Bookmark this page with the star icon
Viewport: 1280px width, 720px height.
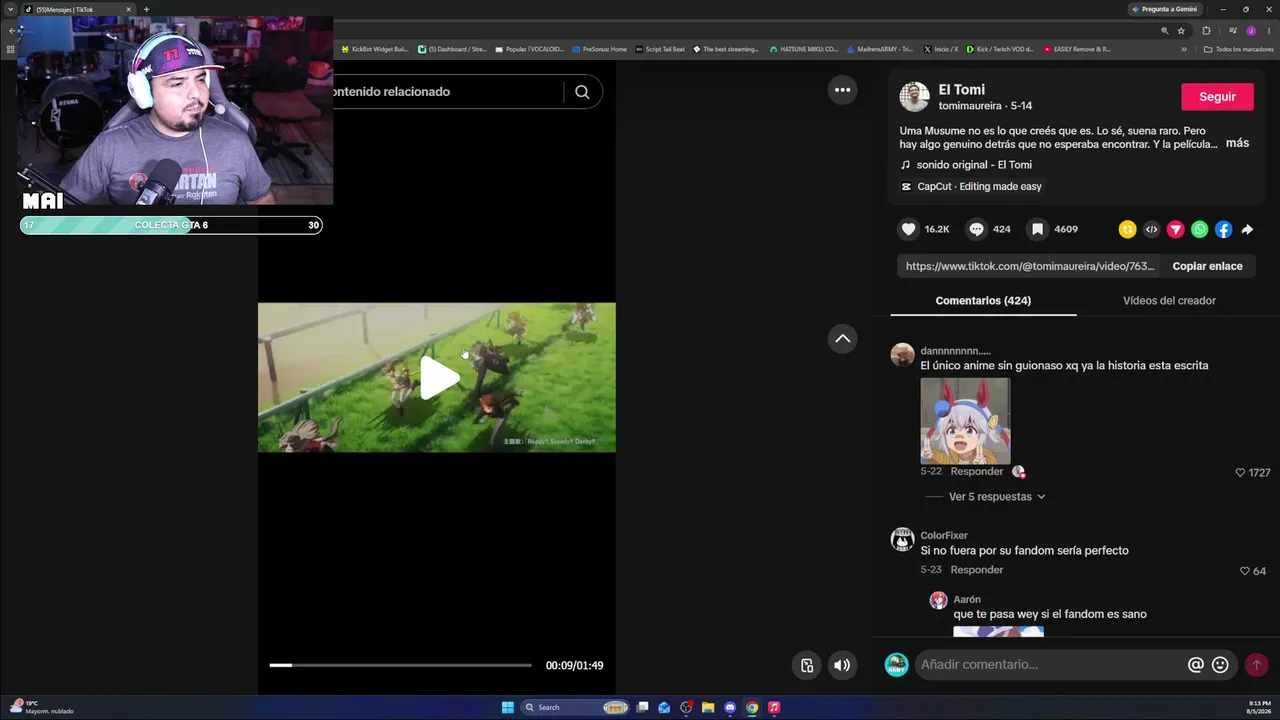pyautogui.click(x=1181, y=31)
